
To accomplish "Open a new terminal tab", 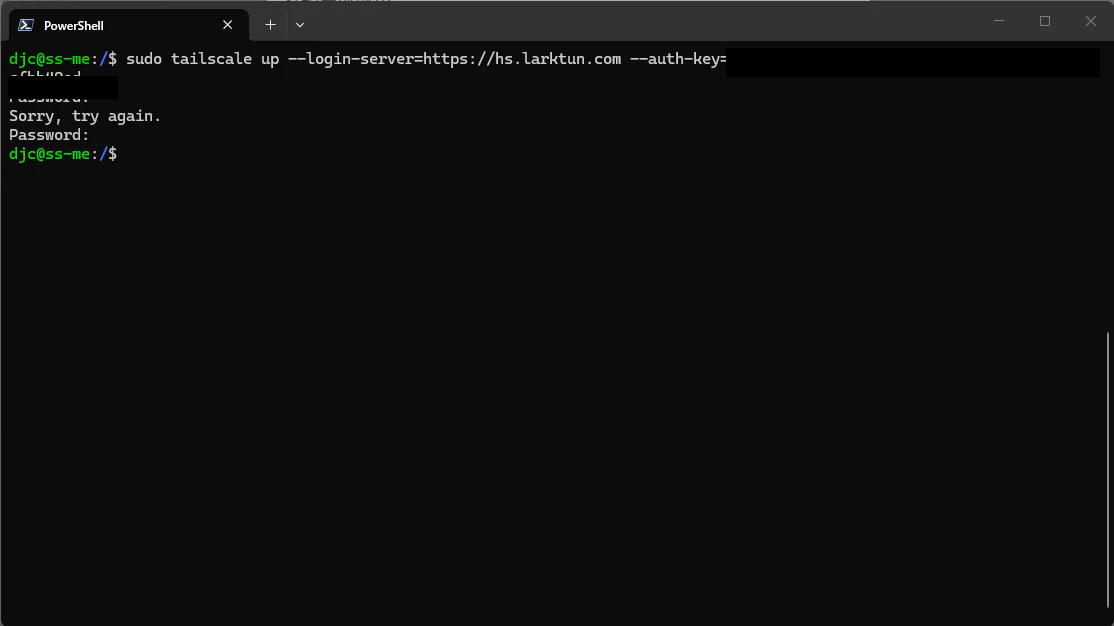I will pyautogui.click(x=270, y=25).
